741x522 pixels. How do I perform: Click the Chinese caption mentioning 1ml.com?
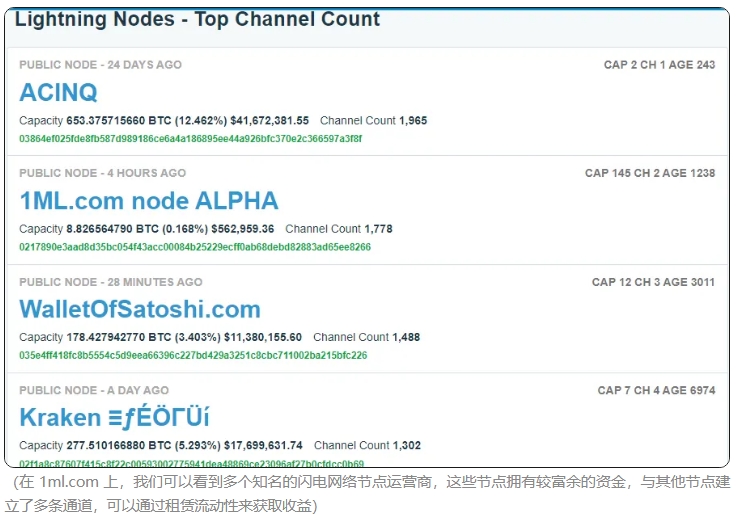(368, 494)
